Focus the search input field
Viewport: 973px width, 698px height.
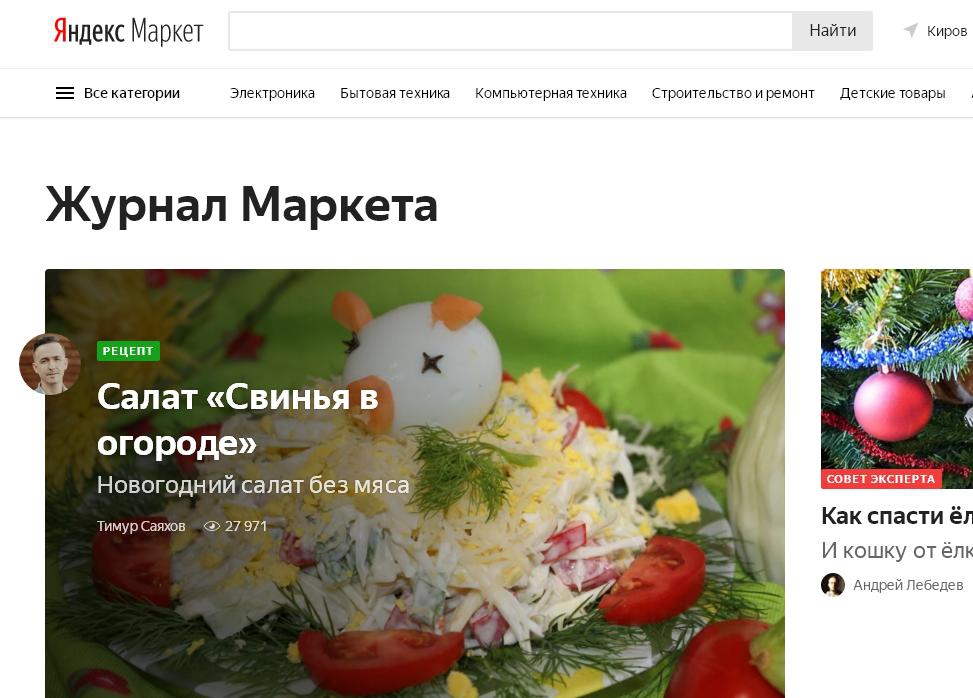(511, 30)
